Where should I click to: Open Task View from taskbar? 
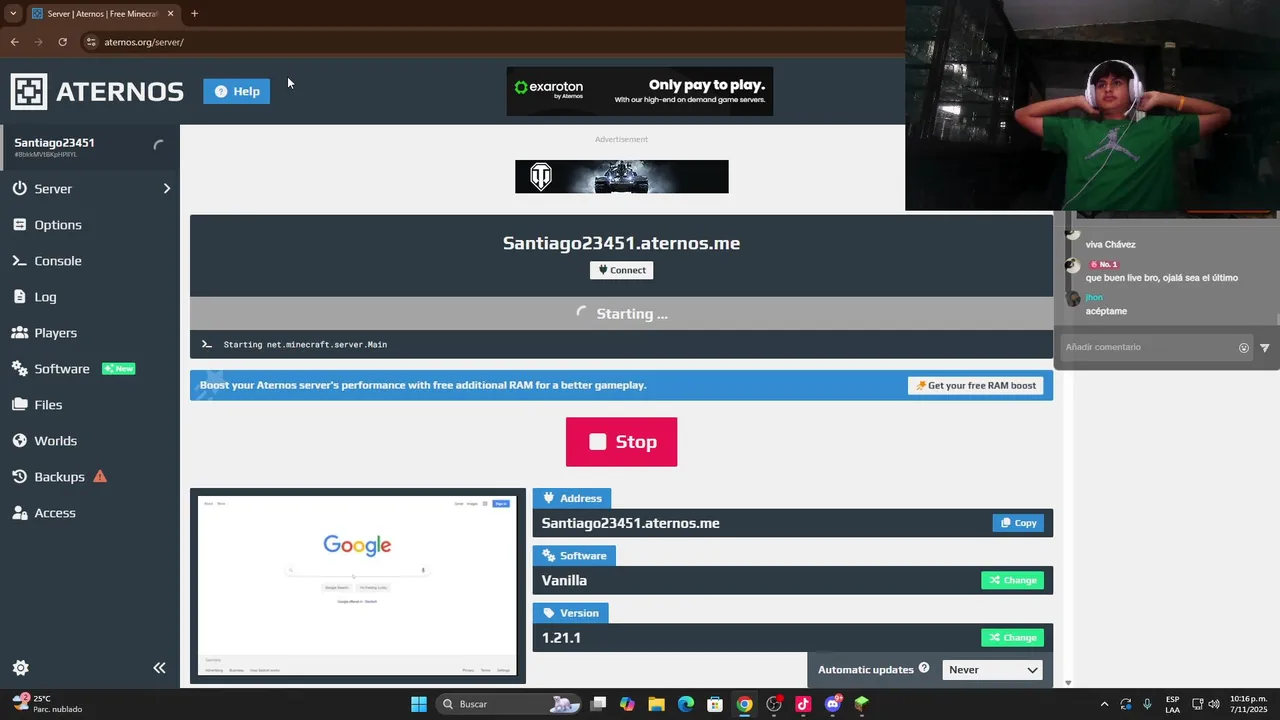tap(598, 704)
